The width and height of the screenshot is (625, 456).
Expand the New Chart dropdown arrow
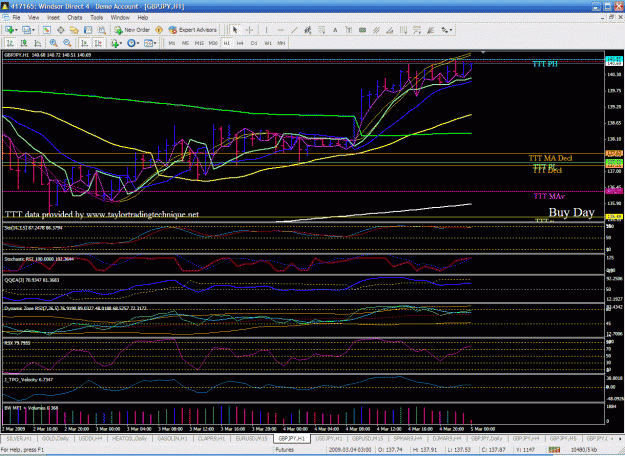pyautogui.click(x=16, y=30)
